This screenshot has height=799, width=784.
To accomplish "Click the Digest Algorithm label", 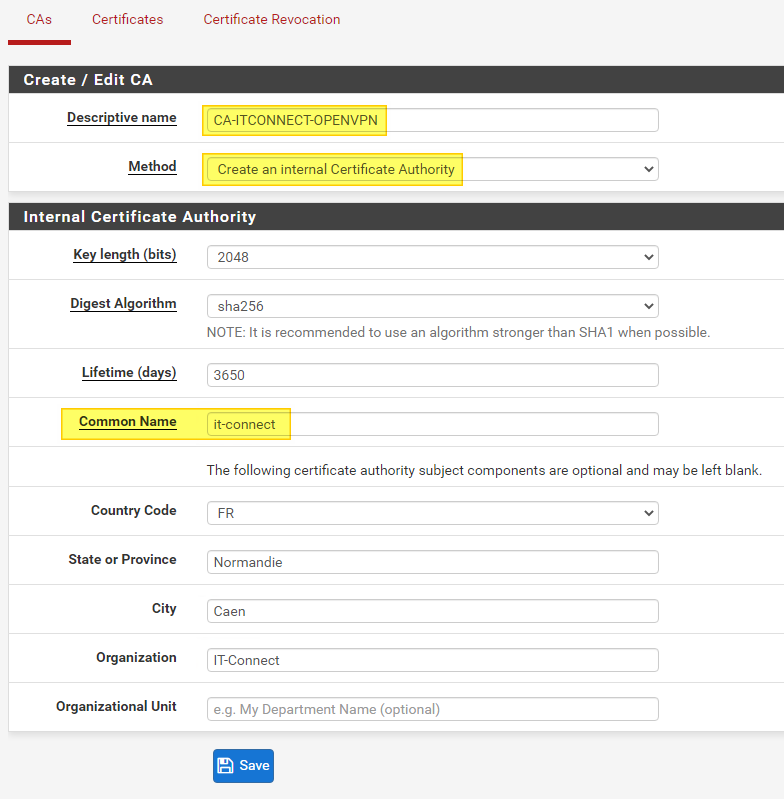I will [x=123, y=304].
